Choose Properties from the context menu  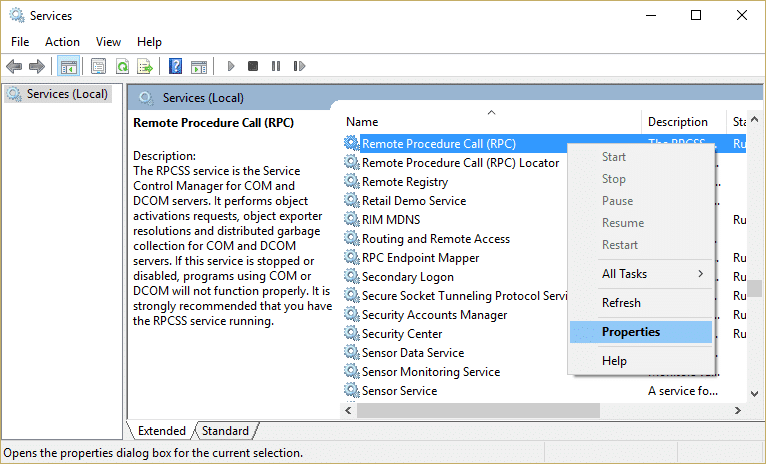pos(630,332)
